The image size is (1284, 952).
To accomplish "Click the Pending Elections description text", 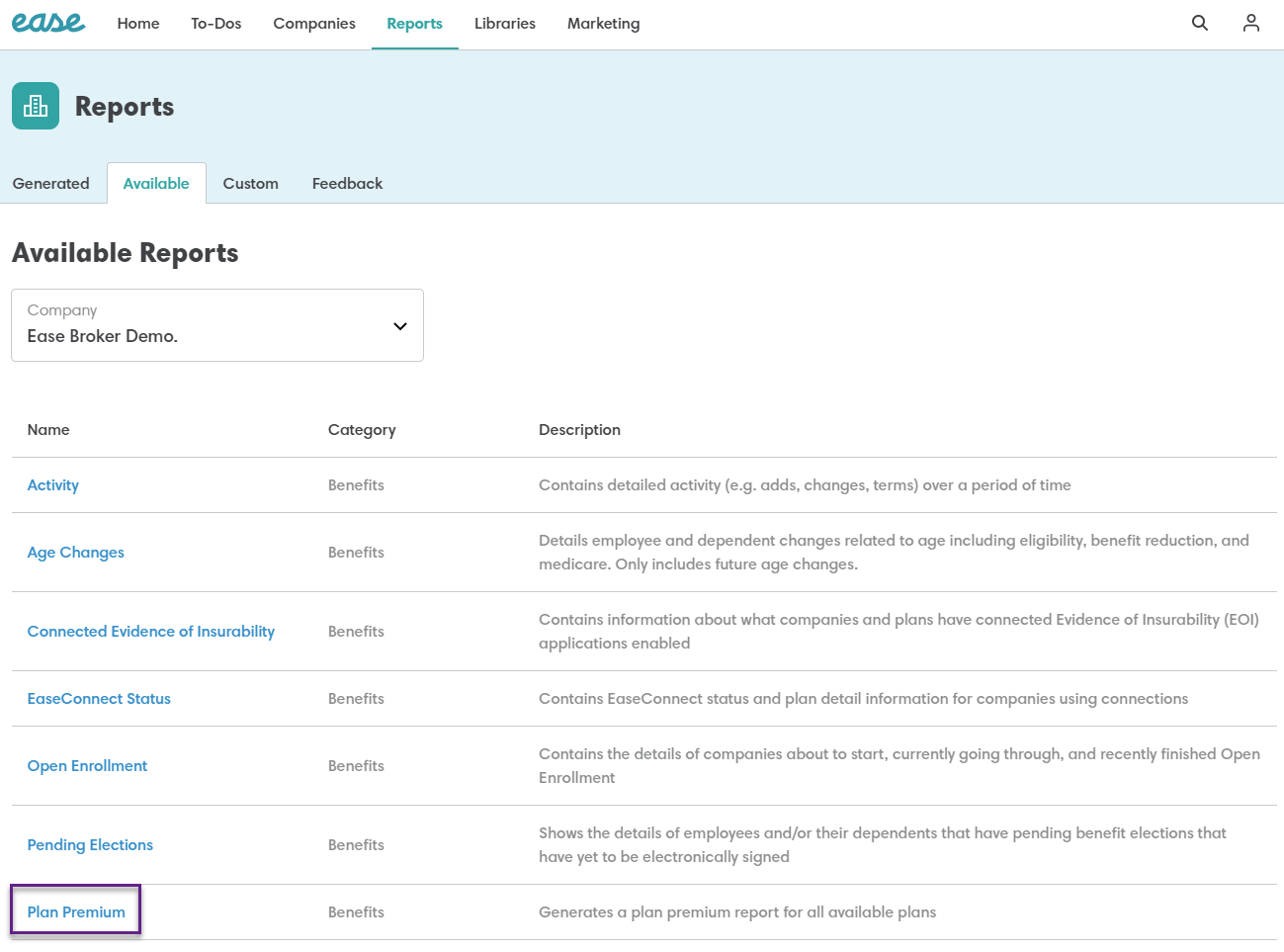I will pyautogui.click(x=883, y=845).
